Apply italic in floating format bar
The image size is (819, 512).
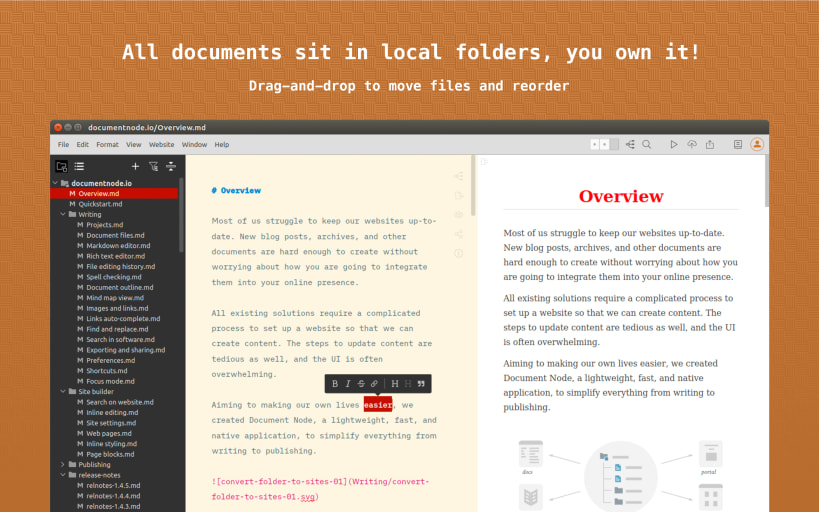click(x=348, y=384)
